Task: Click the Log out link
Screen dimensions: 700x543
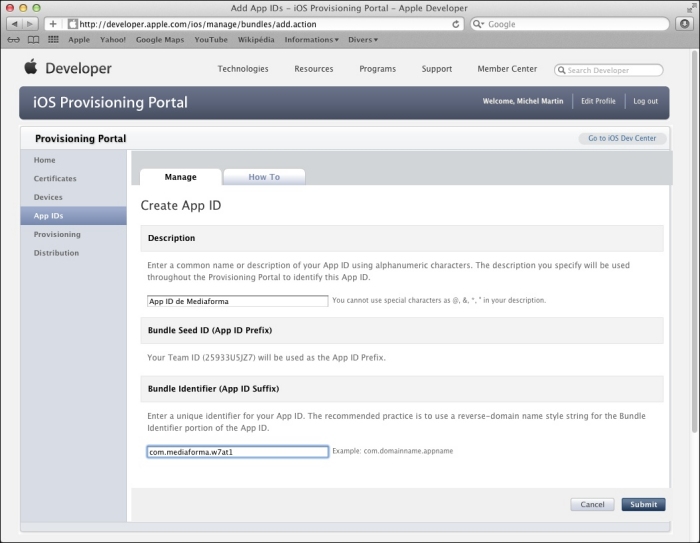Action: pyautogui.click(x=645, y=101)
